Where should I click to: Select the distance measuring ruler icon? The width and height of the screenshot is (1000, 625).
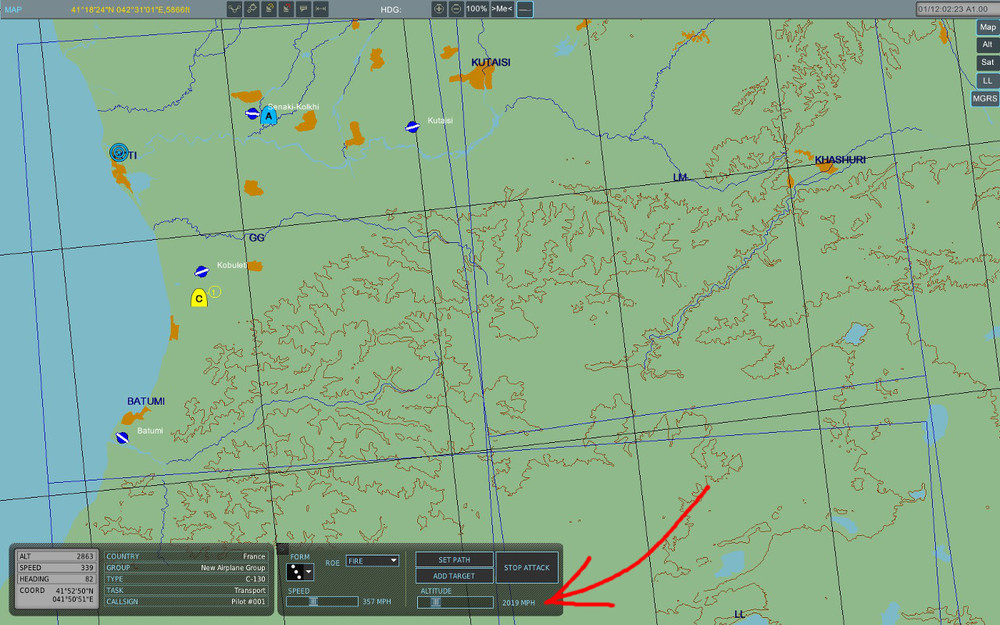(x=321, y=9)
